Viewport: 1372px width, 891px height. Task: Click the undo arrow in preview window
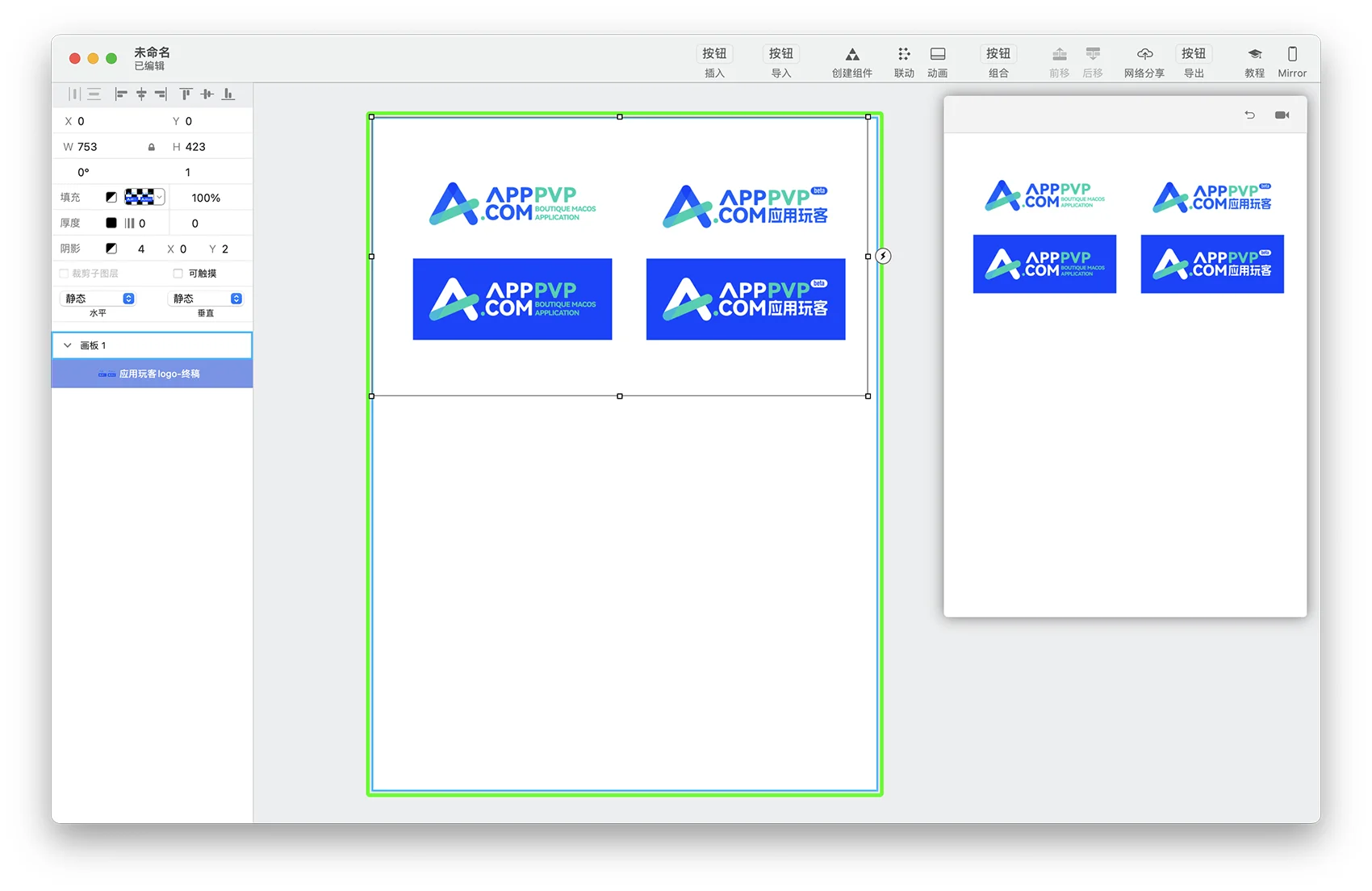point(1249,115)
